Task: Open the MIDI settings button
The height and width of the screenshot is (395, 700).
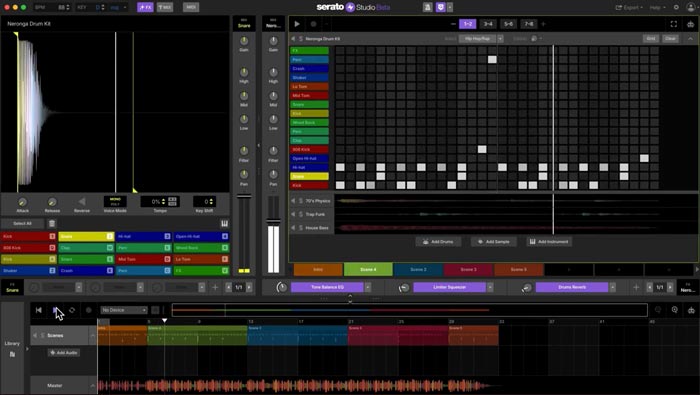Action: [x=191, y=7]
